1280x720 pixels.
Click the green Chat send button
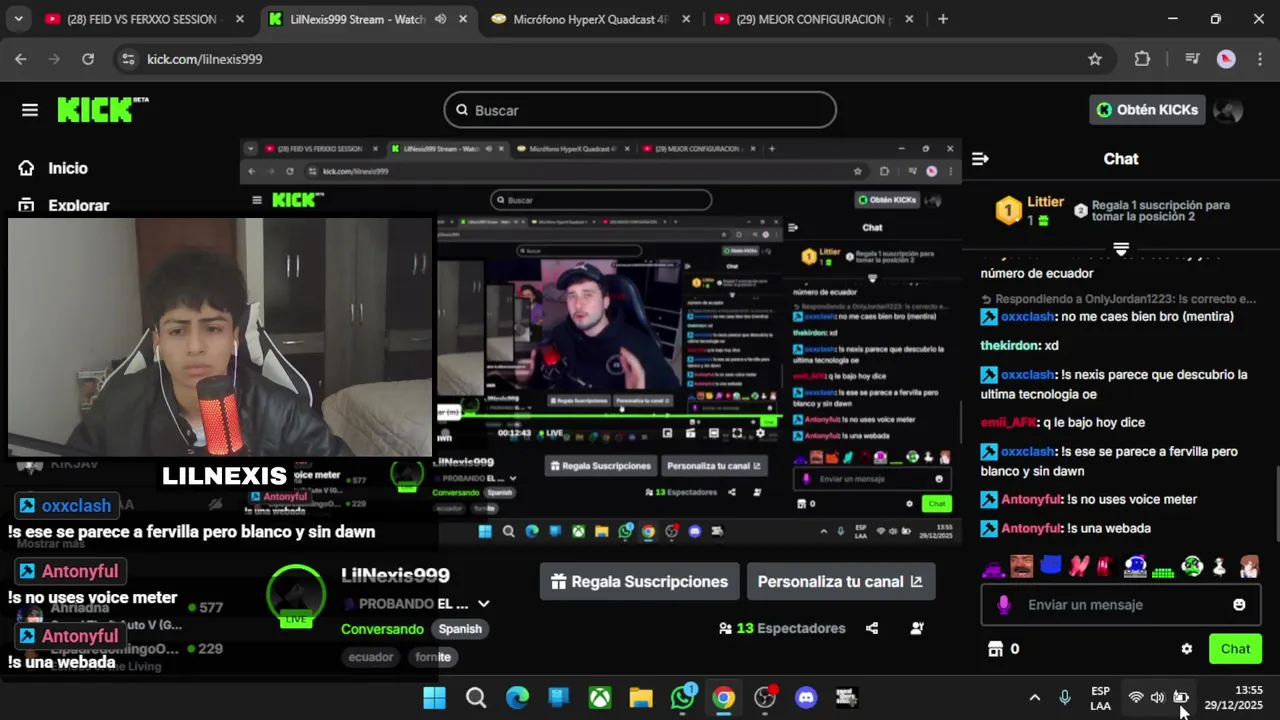[x=1235, y=649]
